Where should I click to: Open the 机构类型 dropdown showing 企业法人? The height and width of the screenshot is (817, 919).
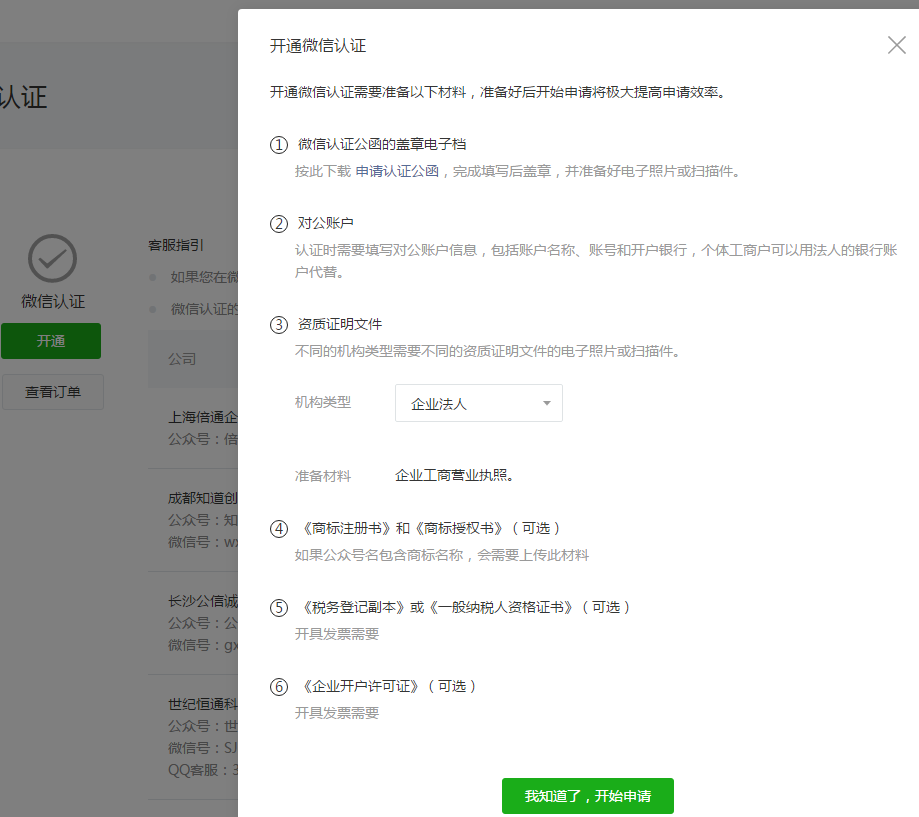pos(478,403)
